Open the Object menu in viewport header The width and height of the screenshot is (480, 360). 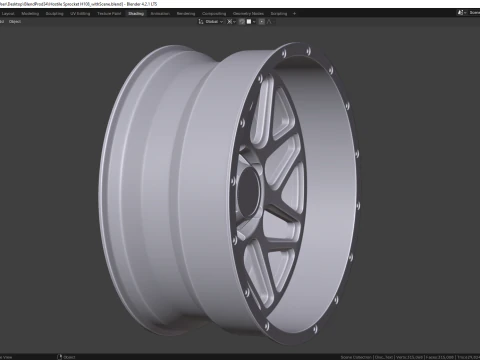[x=15, y=22]
